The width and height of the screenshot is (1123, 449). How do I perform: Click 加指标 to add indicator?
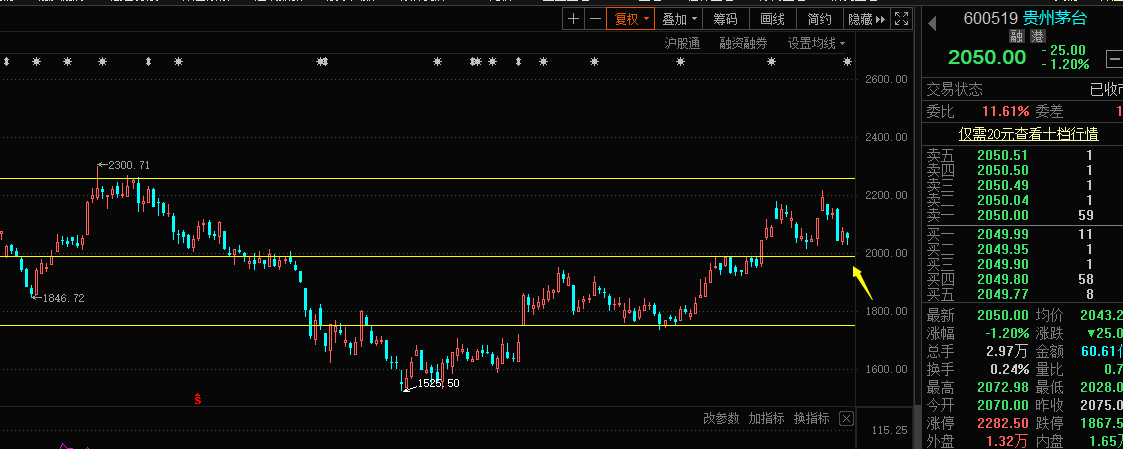click(766, 418)
